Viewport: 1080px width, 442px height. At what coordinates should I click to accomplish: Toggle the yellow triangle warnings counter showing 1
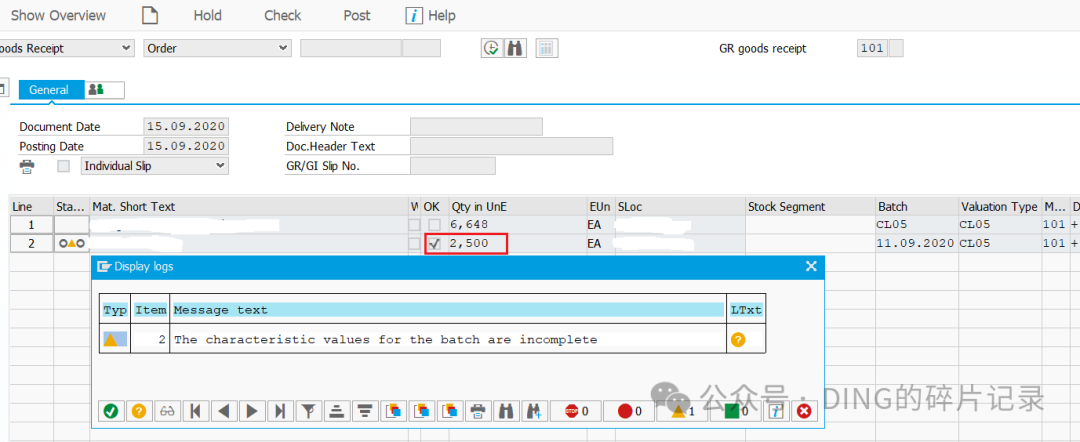(681, 411)
